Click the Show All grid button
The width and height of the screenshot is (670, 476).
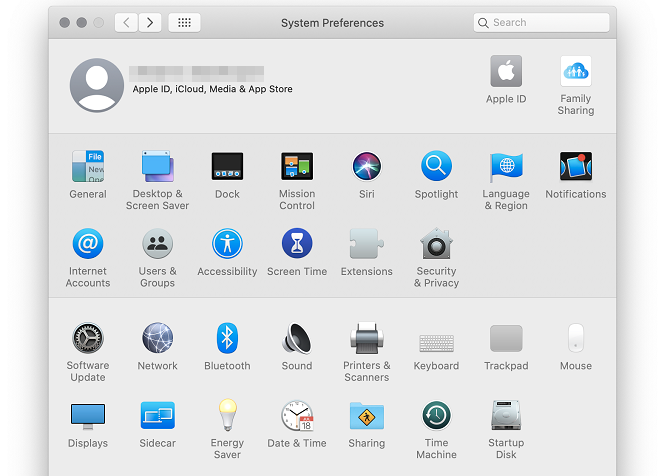click(184, 22)
